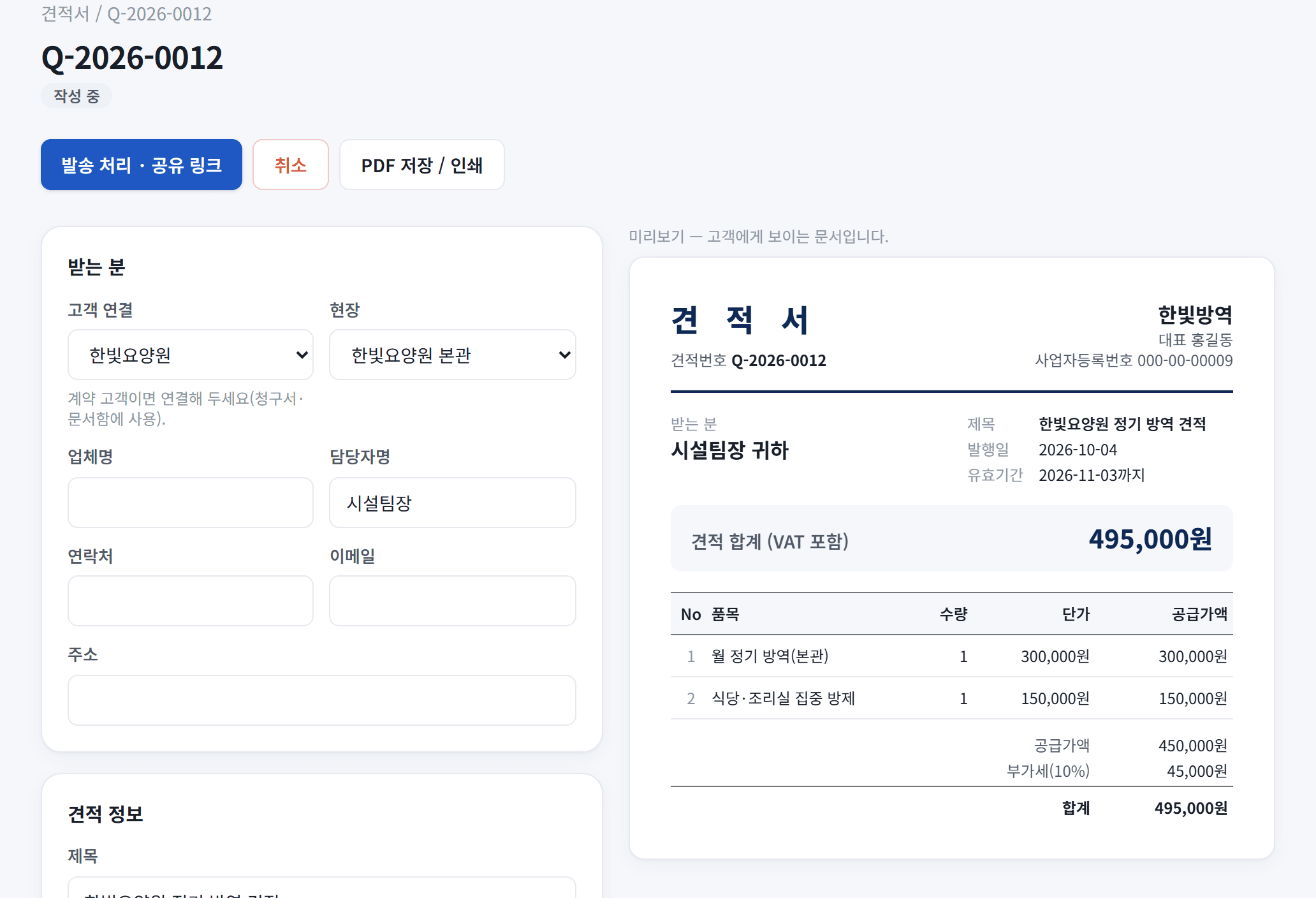Click the 발송 처리 · 공유 링크 button
The image size is (1316, 898).
click(142, 165)
